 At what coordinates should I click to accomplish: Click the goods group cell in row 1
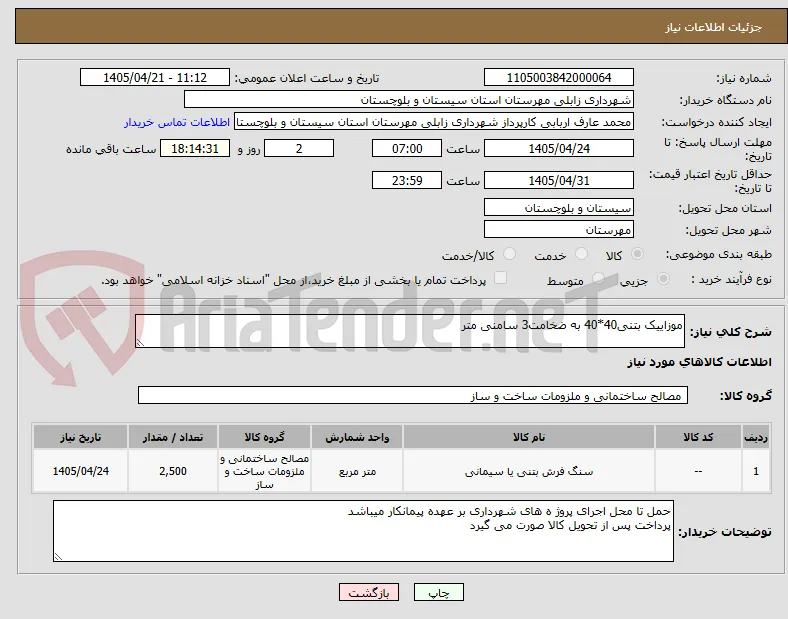click(x=264, y=471)
